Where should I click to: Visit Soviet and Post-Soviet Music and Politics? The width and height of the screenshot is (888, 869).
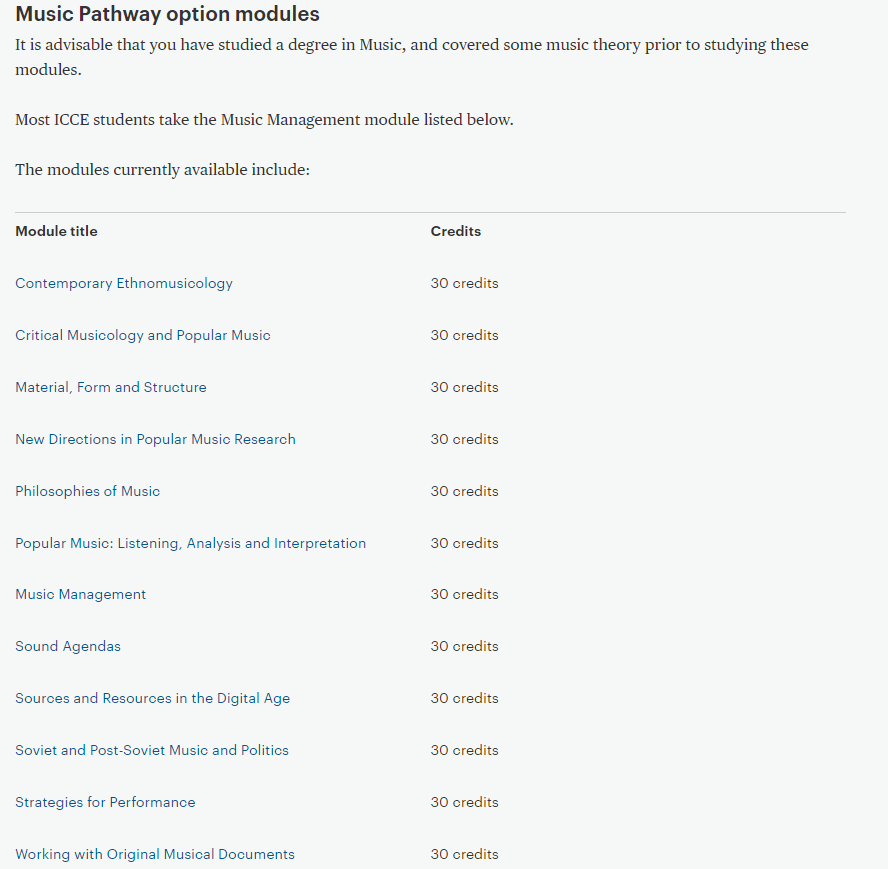152,751
